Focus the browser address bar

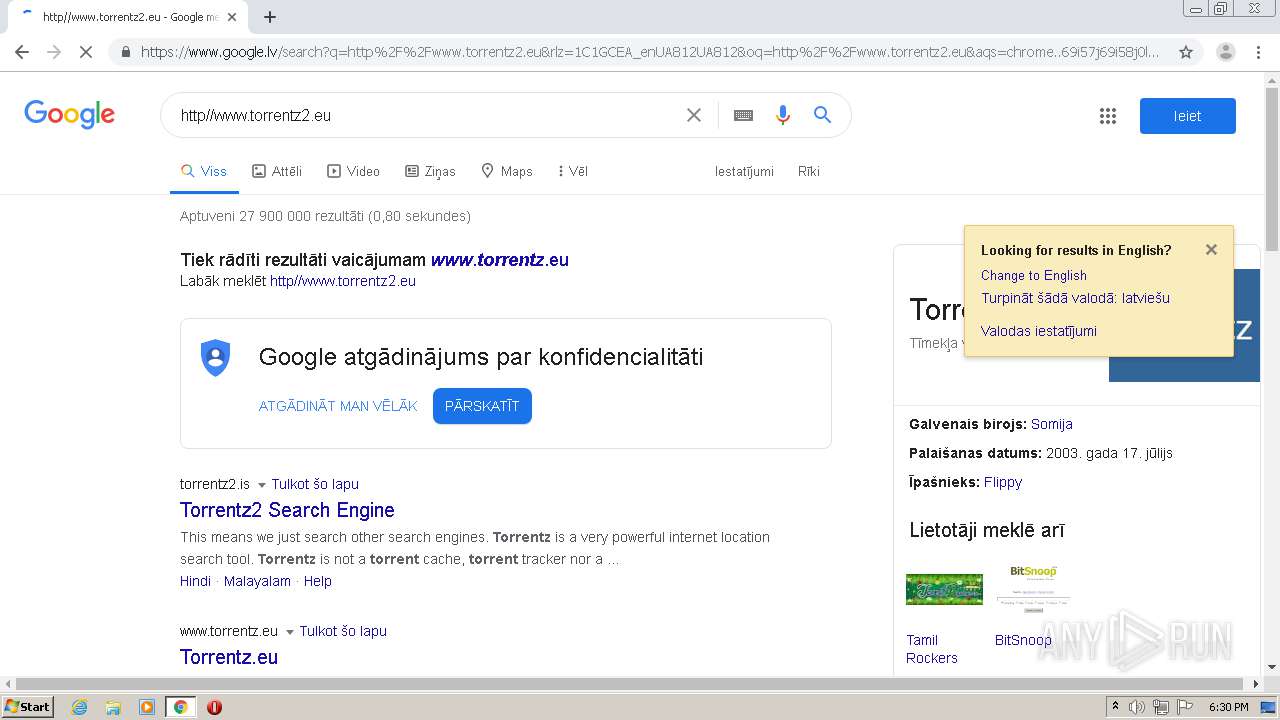(650, 52)
